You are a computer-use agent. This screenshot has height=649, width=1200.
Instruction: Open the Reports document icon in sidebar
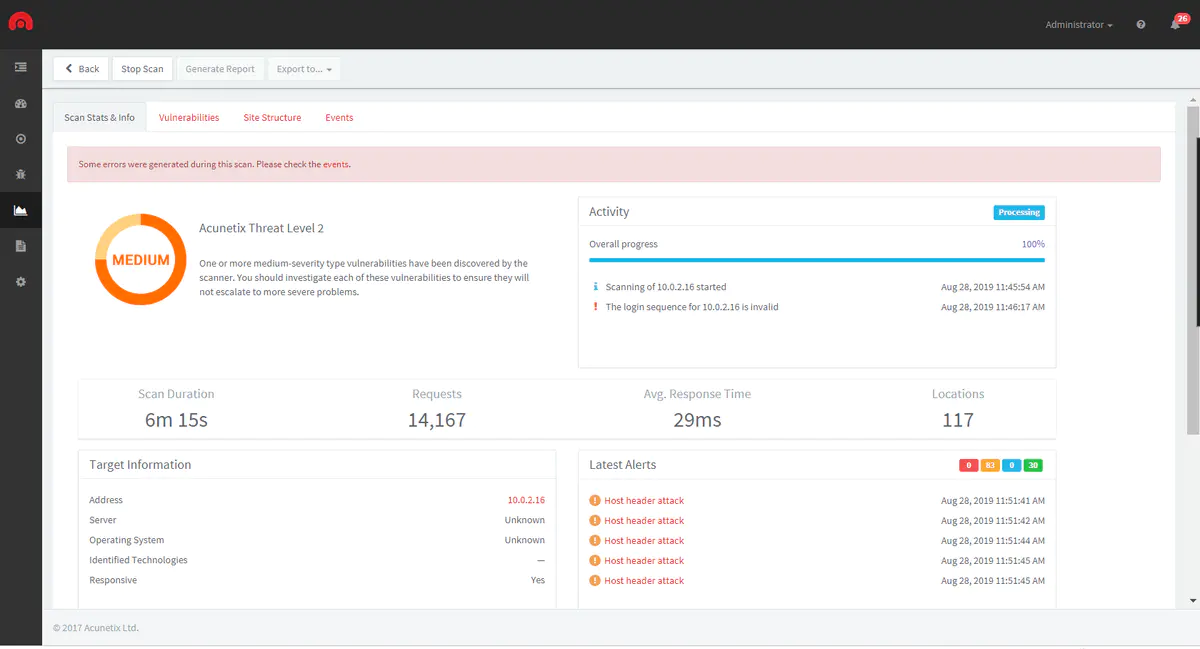pyautogui.click(x=21, y=246)
